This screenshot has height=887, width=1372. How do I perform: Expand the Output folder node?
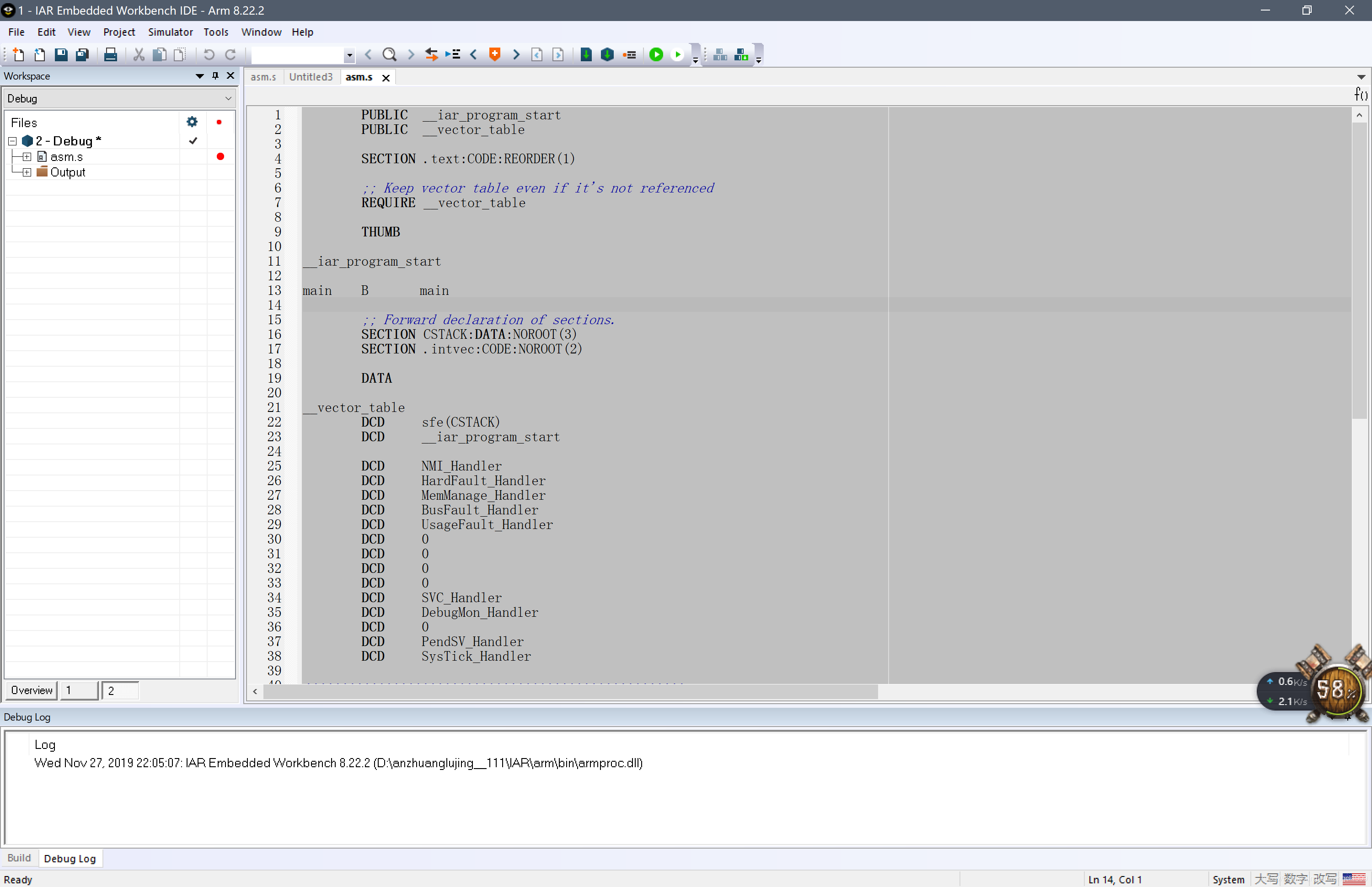point(27,172)
